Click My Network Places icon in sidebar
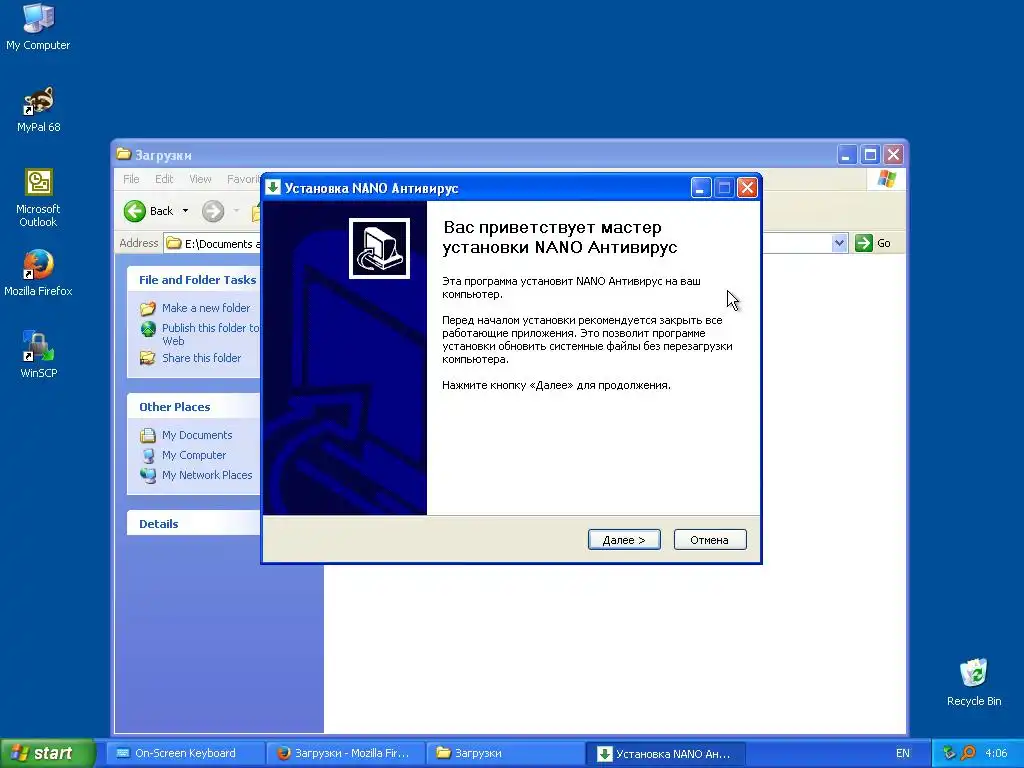The width and height of the screenshot is (1024, 768). [148, 475]
